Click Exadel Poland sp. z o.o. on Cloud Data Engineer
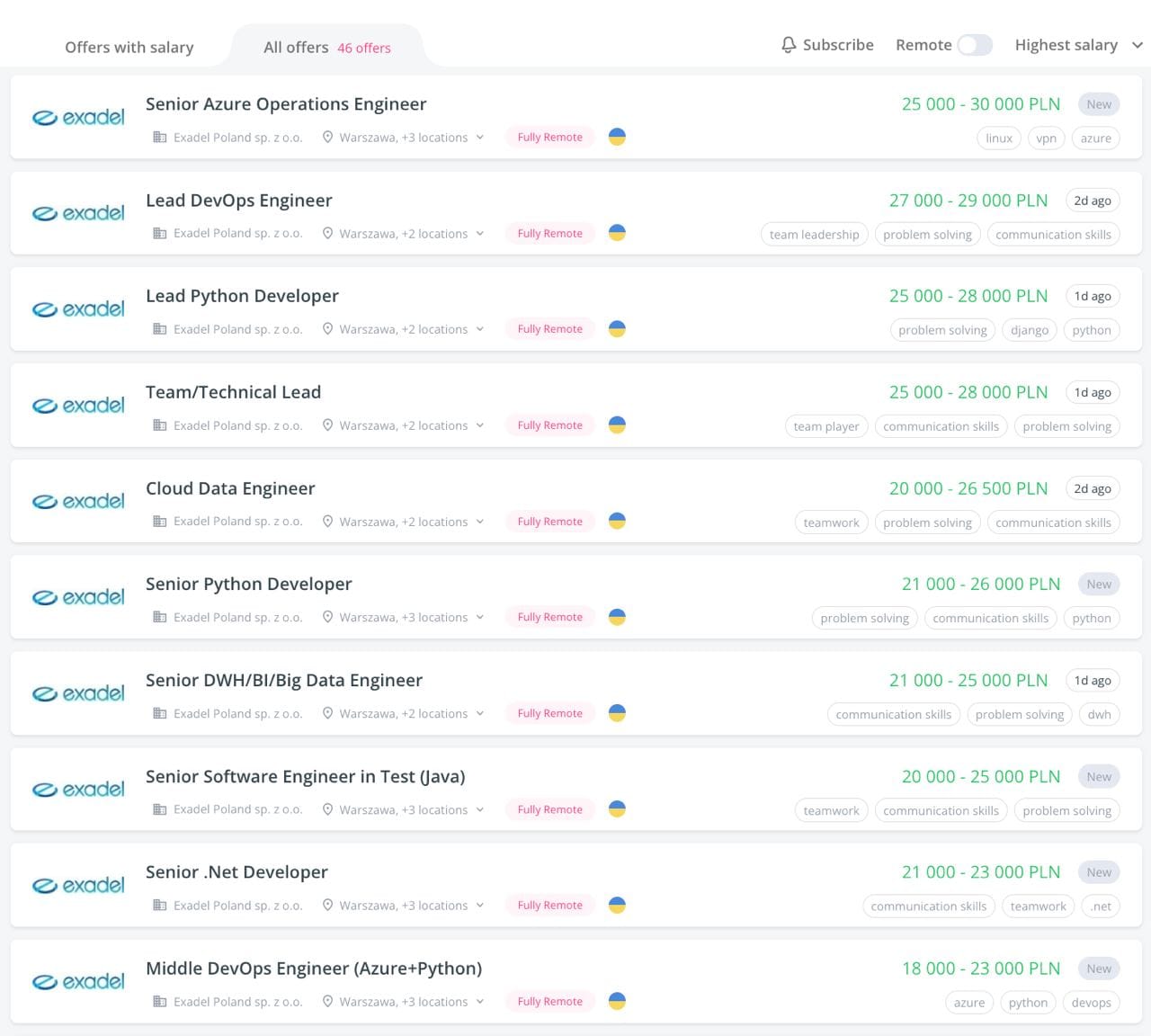 238,522
